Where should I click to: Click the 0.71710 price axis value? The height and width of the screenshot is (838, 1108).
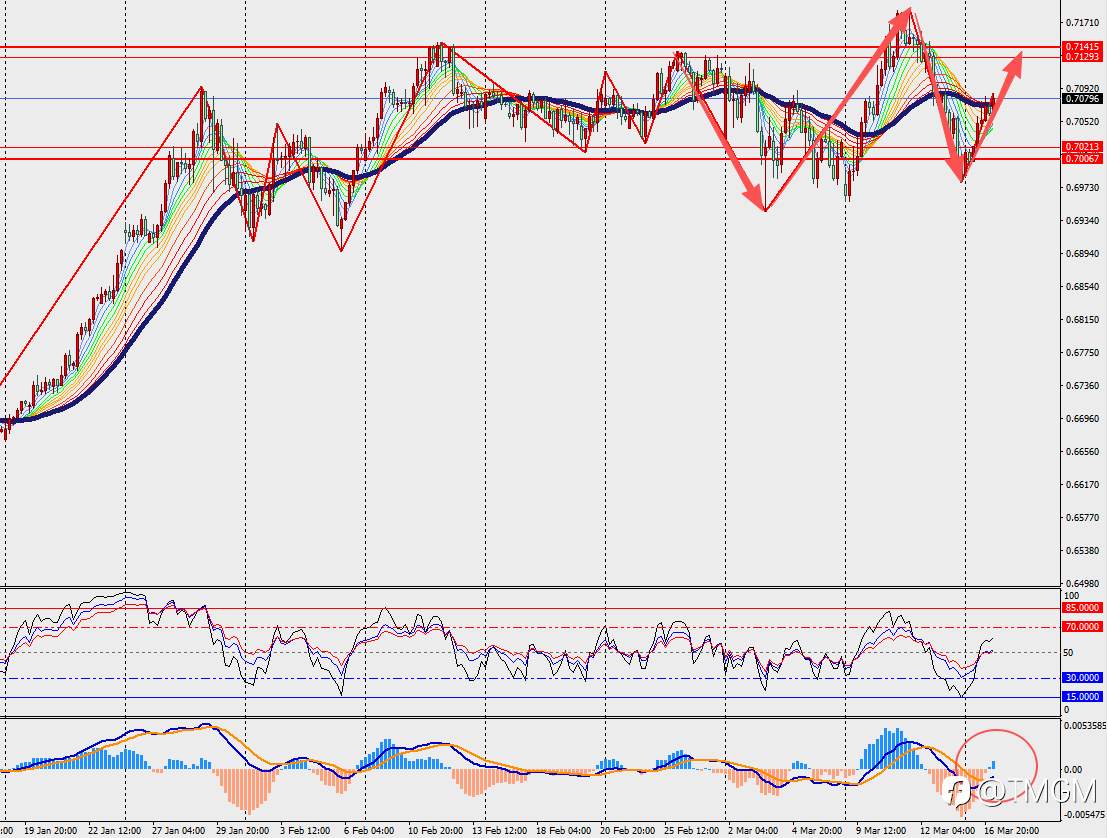pos(1081,23)
